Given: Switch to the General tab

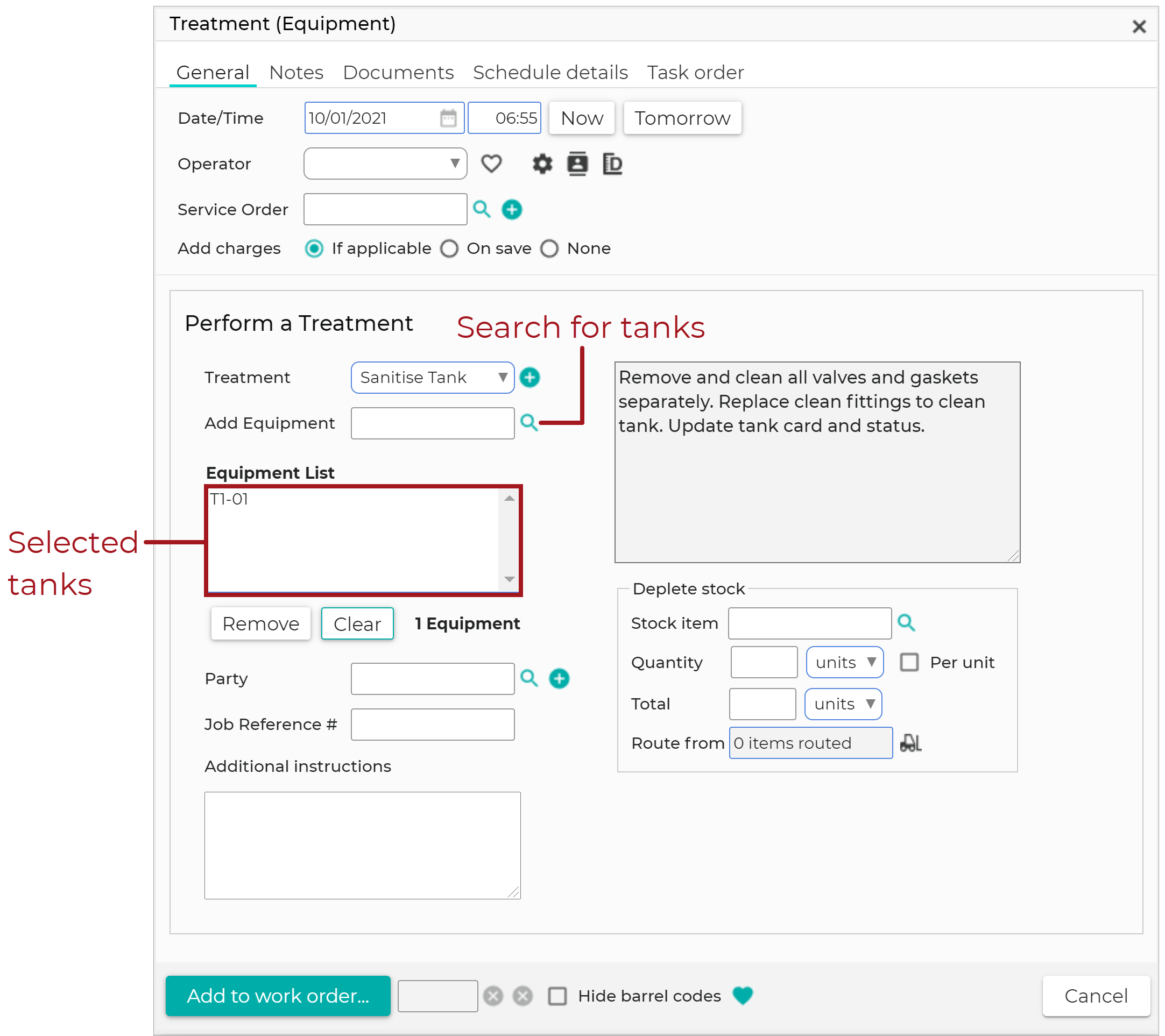Looking at the screenshot, I should pyautogui.click(x=213, y=73).
